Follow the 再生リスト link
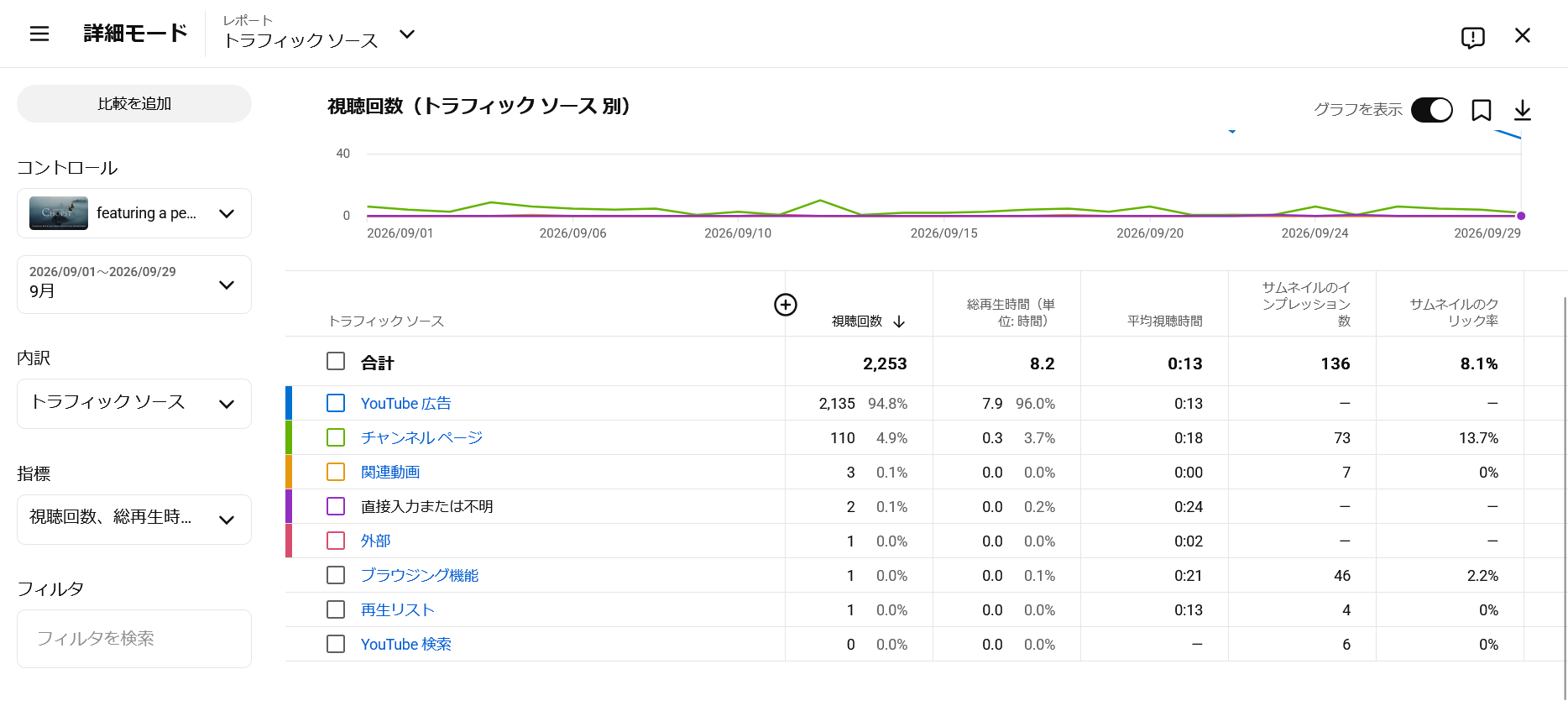This screenshot has width=1568, height=711. click(x=398, y=610)
